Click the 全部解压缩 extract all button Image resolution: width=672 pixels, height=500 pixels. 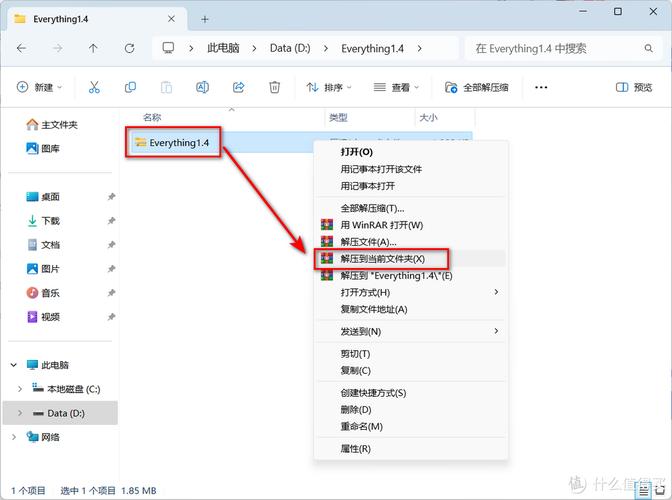pos(477,88)
